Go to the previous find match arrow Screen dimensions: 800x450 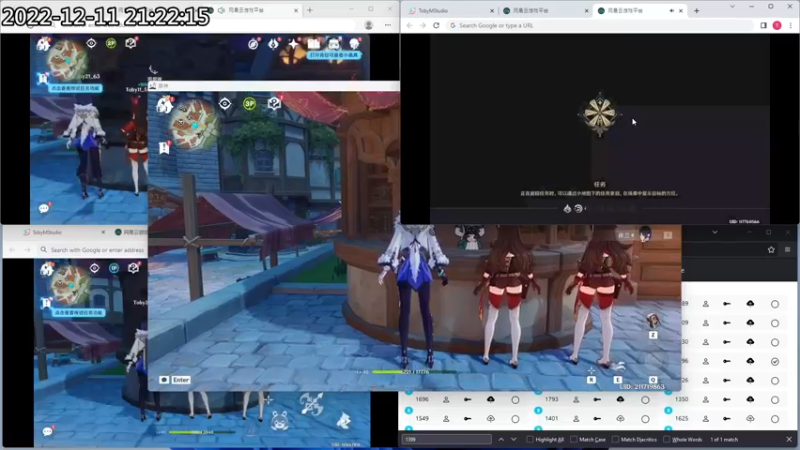click(501, 439)
